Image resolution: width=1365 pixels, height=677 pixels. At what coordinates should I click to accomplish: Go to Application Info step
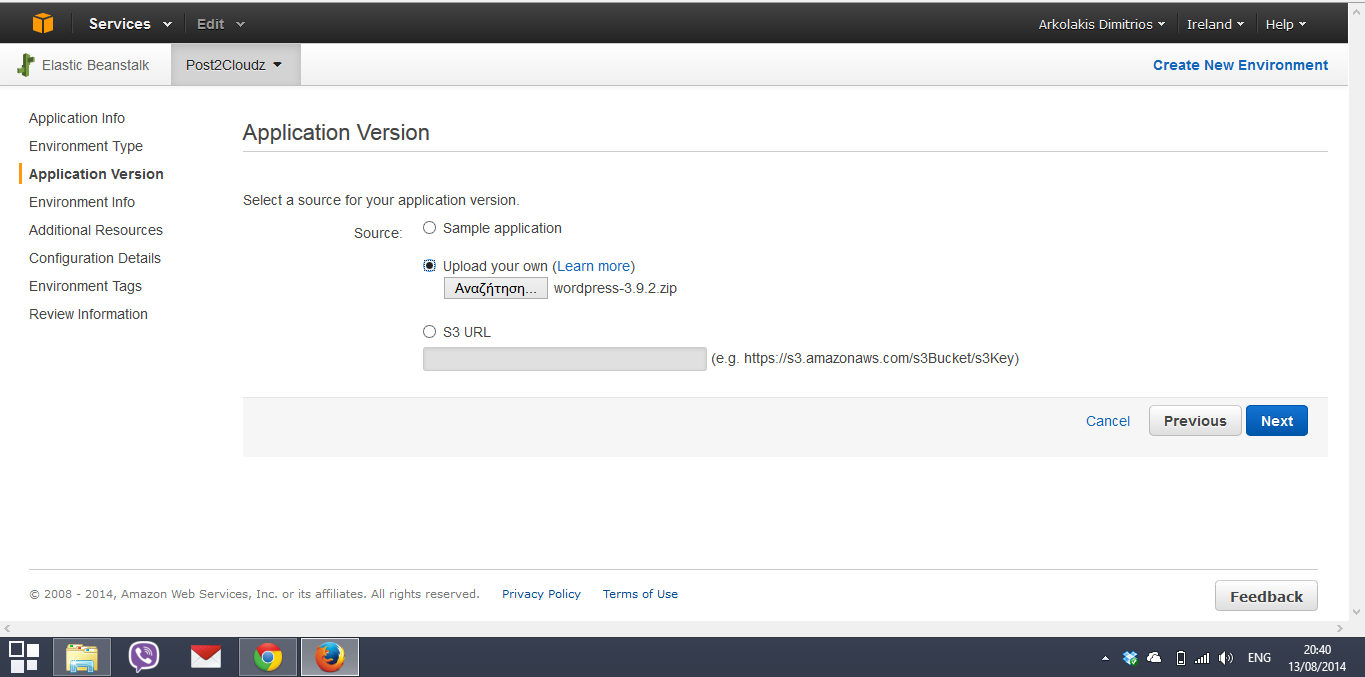point(77,118)
